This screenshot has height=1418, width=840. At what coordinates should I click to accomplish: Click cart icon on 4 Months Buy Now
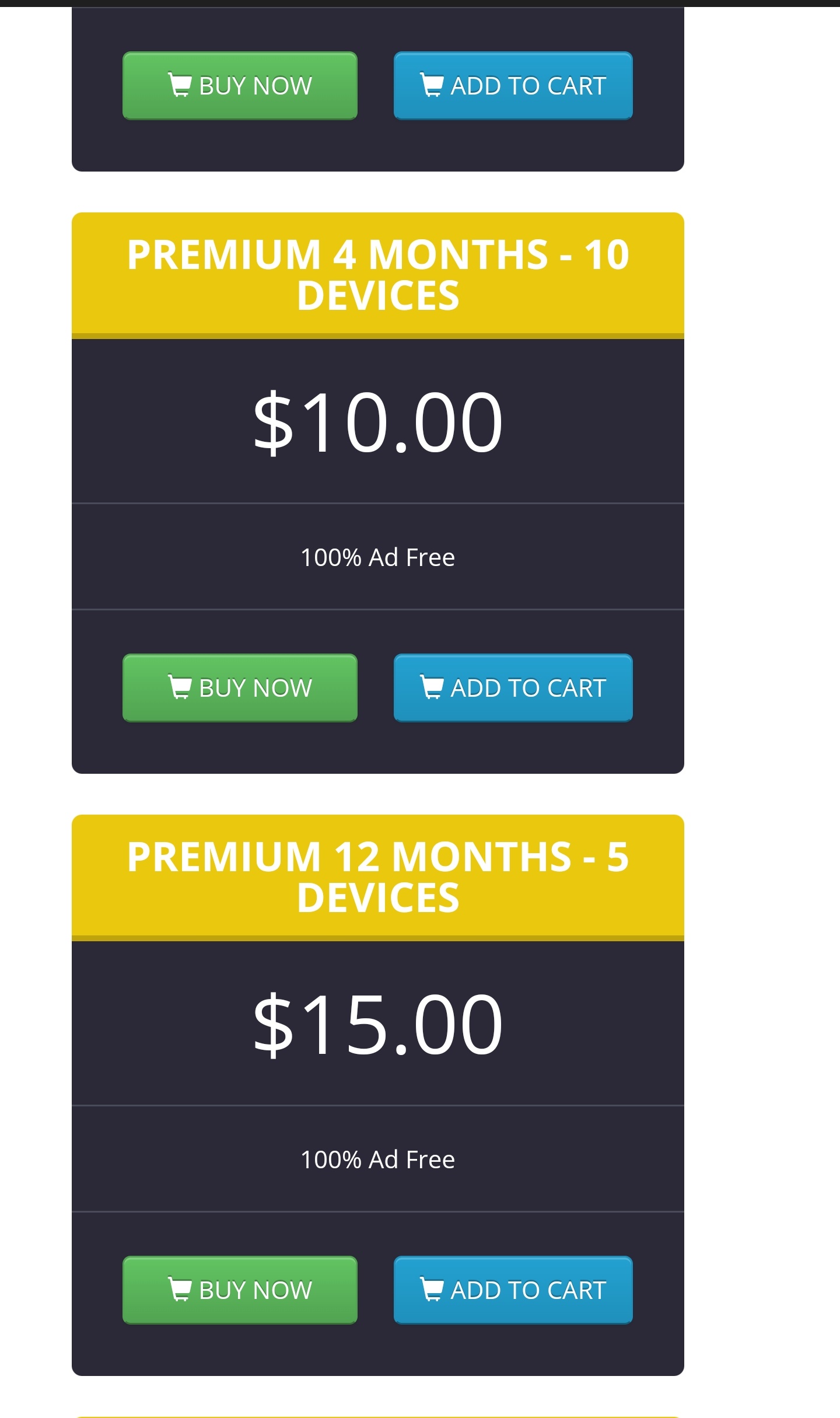click(x=179, y=687)
